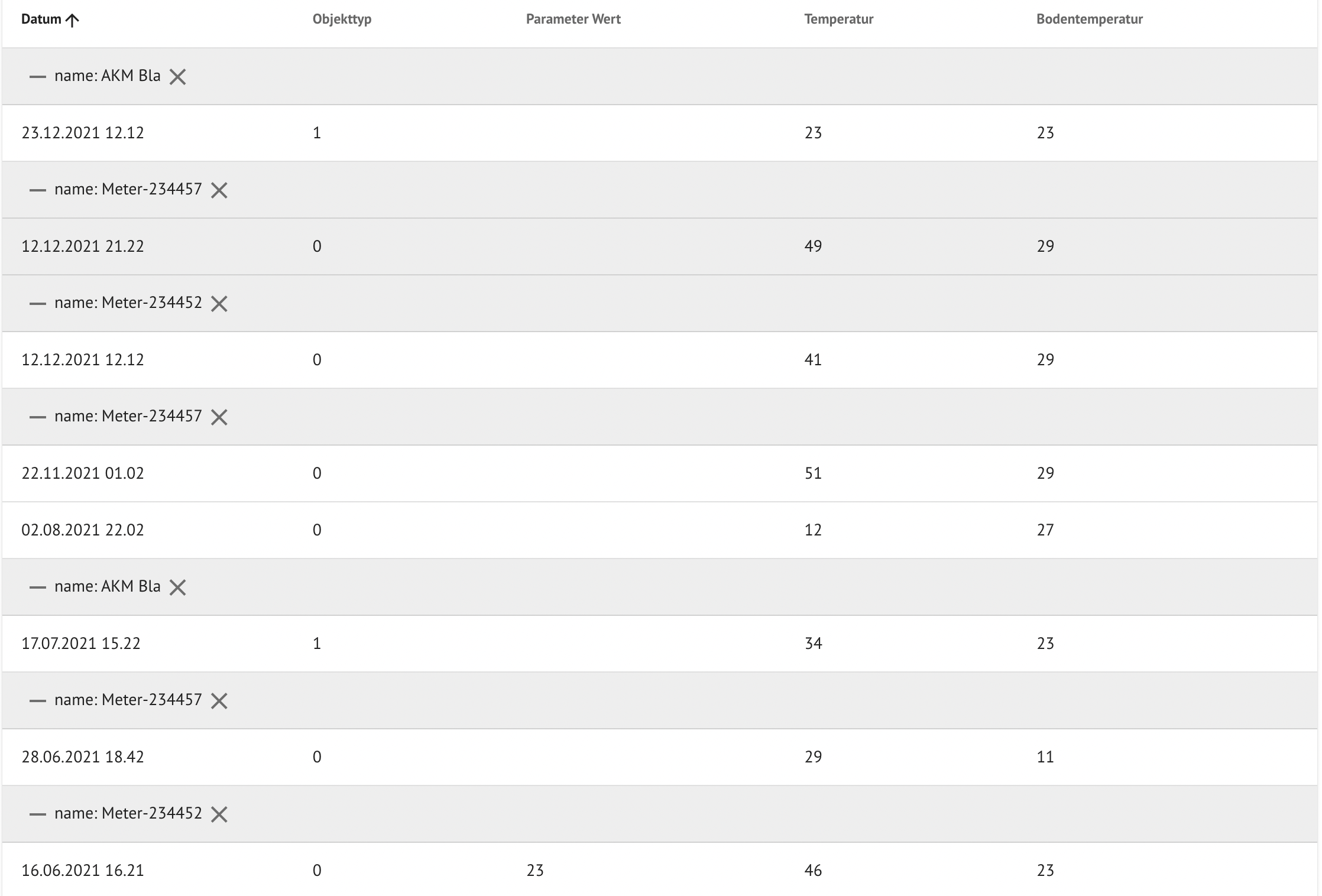Collapse the Meter-234452 group containing the 12.12.2021 12.12 row
The image size is (1322, 896).
(x=38, y=304)
